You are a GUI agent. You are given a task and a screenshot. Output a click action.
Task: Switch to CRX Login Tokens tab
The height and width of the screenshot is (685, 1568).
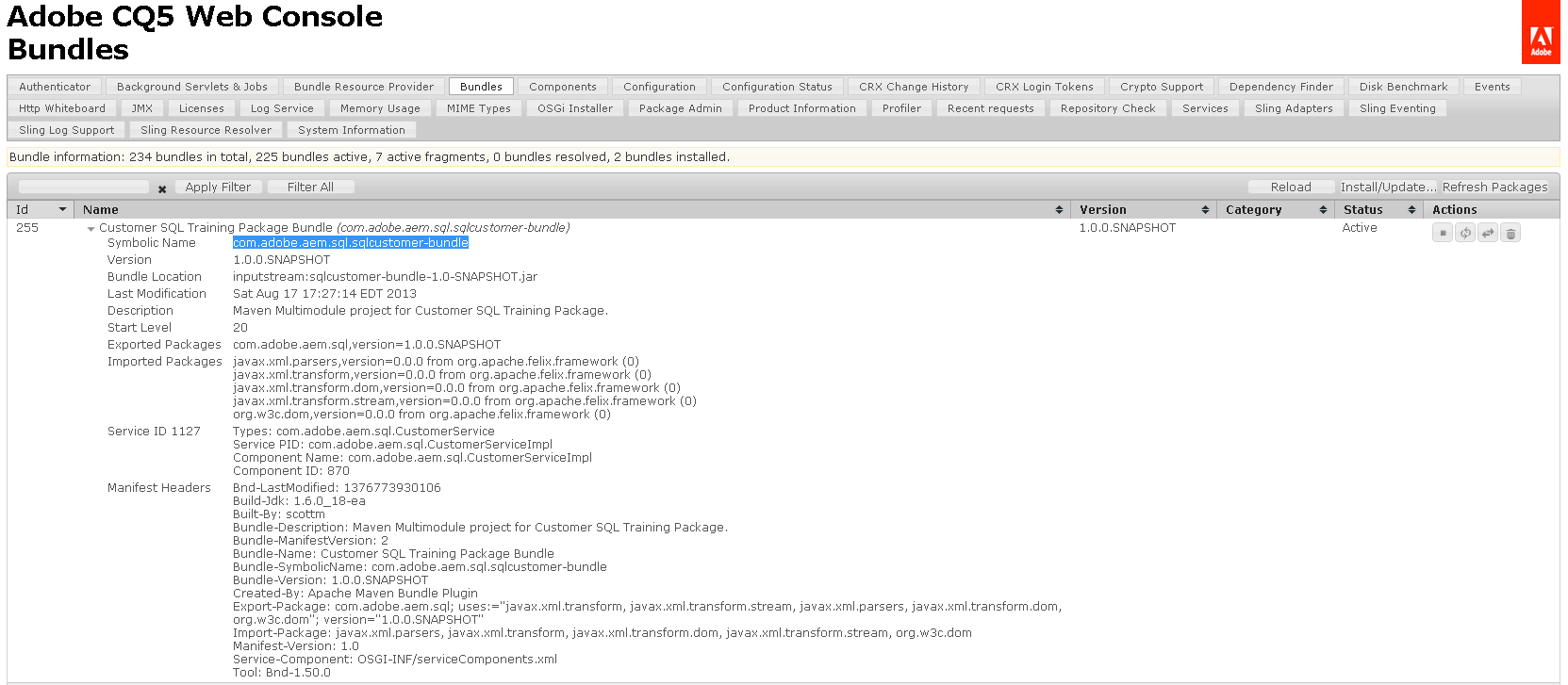[1045, 87]
